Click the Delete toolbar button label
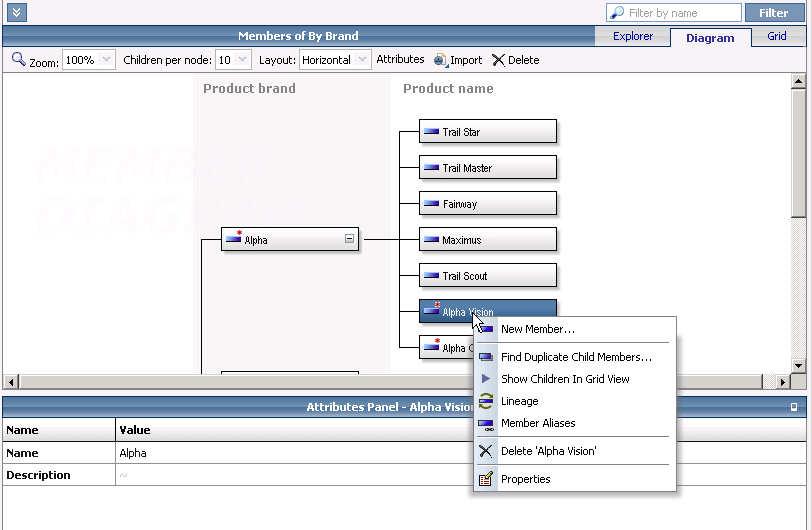The image size is (812, 530). [524, 60]
